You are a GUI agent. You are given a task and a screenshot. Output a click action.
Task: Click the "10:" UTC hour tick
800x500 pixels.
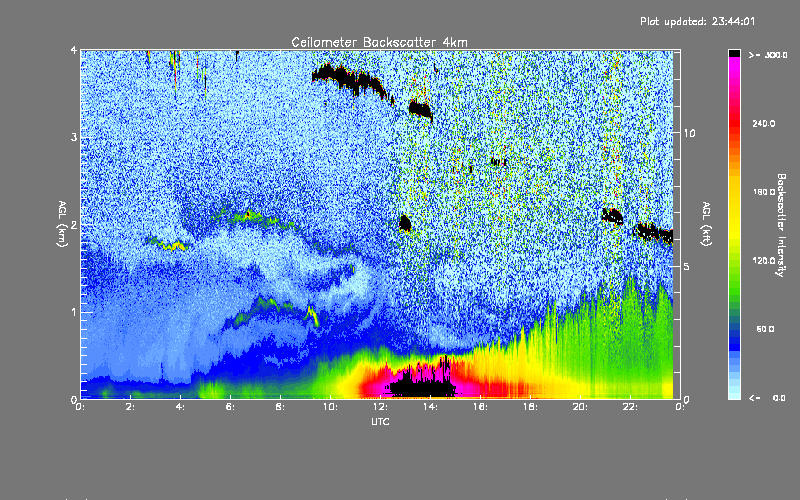coord(330,407)
